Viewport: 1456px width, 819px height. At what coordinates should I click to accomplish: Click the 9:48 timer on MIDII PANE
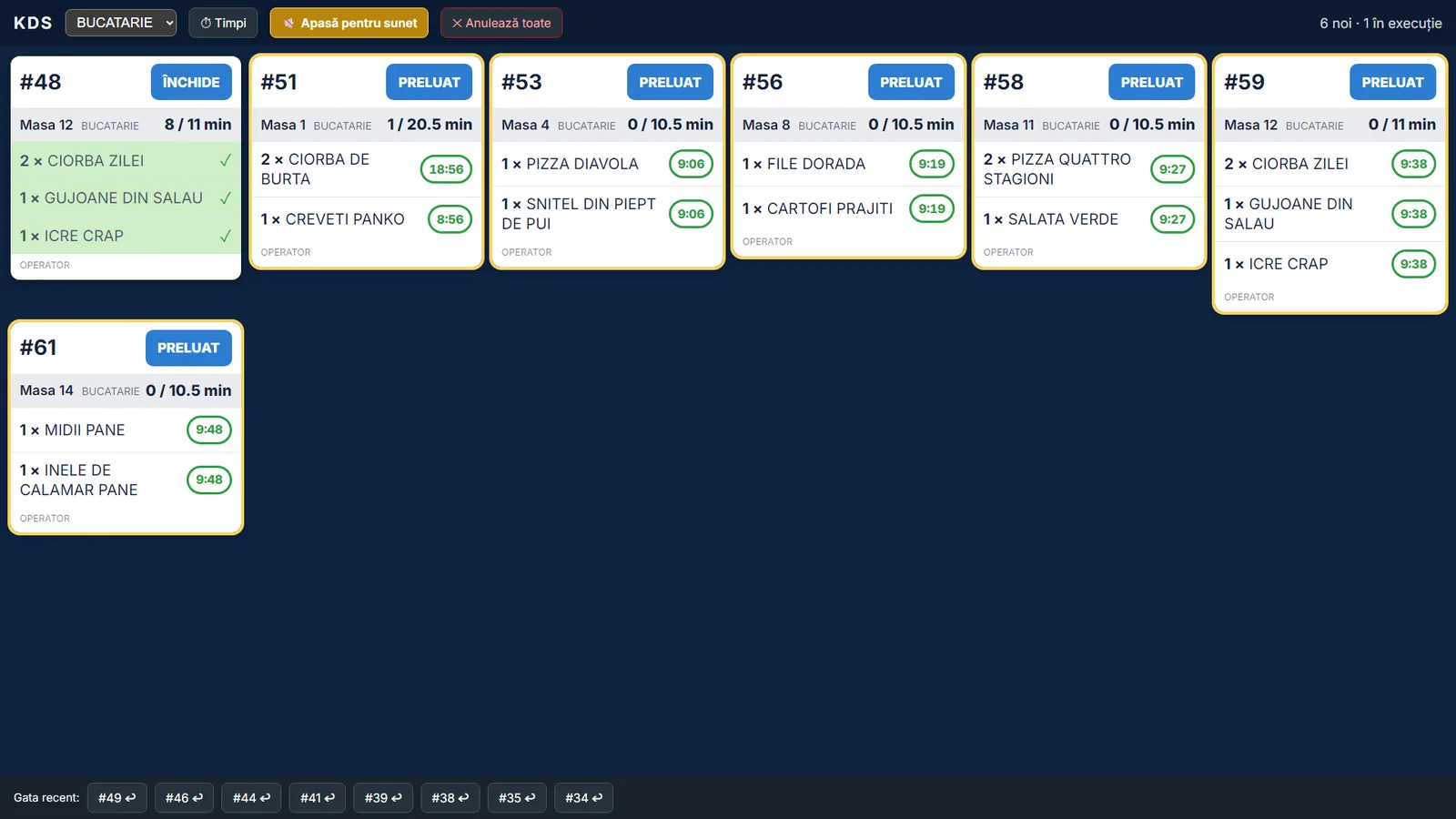click(209, 430)
